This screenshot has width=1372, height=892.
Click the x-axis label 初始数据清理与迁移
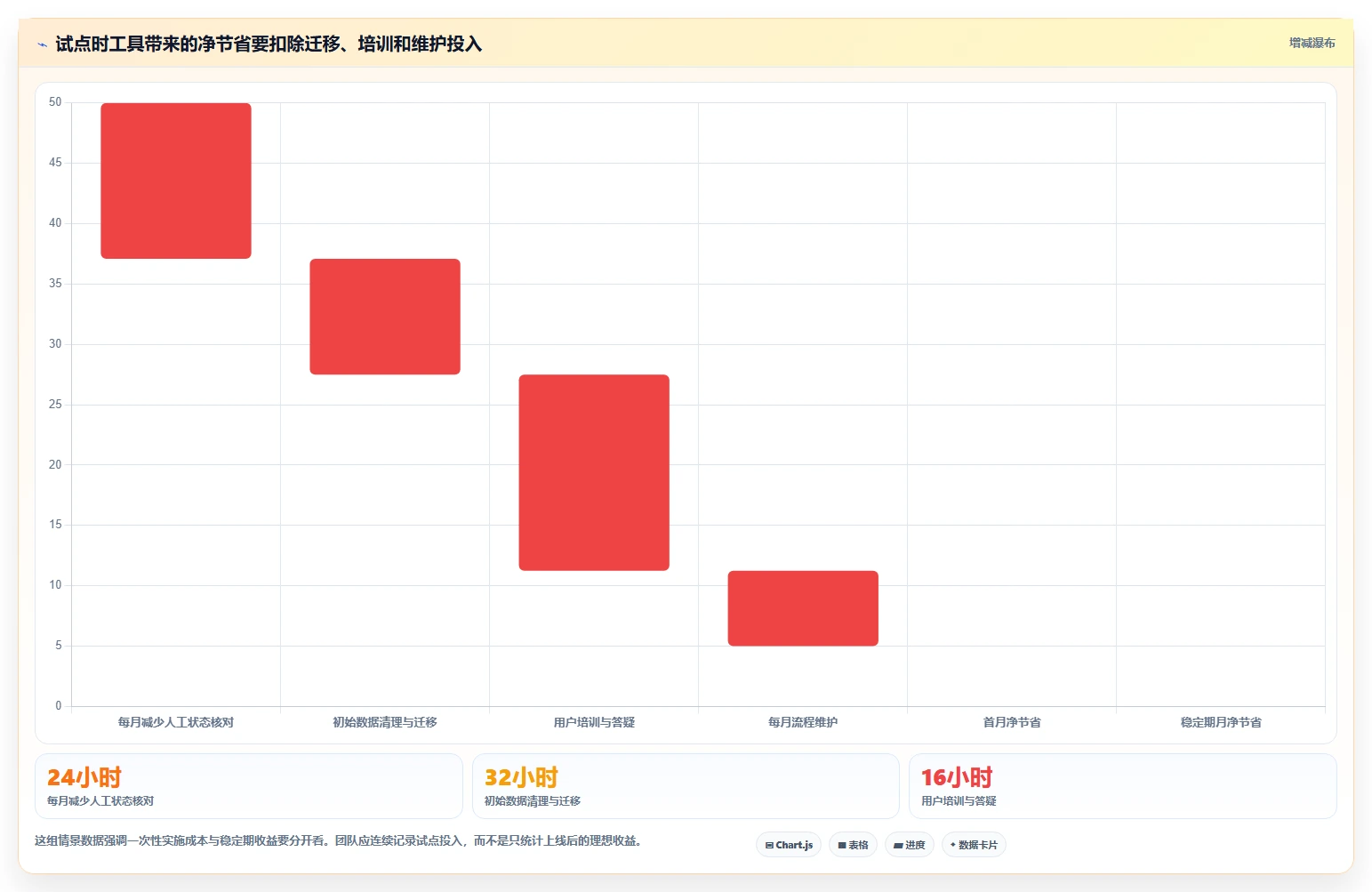[x=385, y=722]
